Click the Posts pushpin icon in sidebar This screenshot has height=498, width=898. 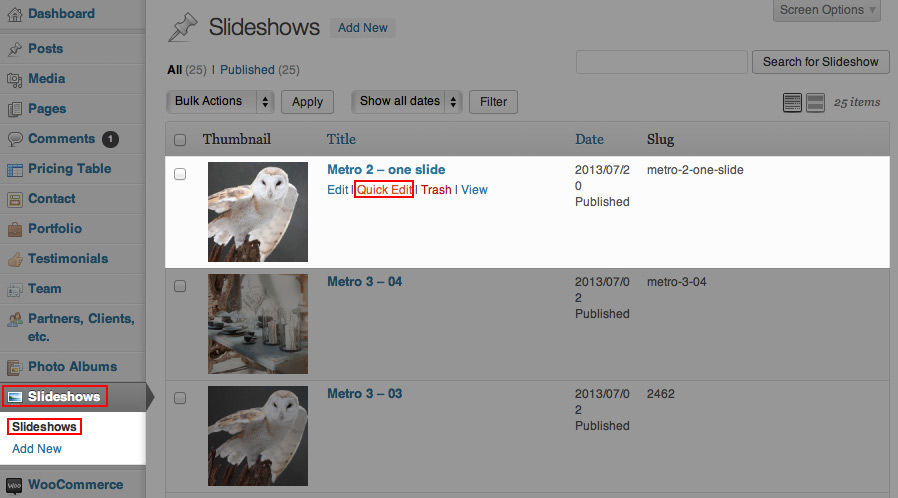click(14, 48)
